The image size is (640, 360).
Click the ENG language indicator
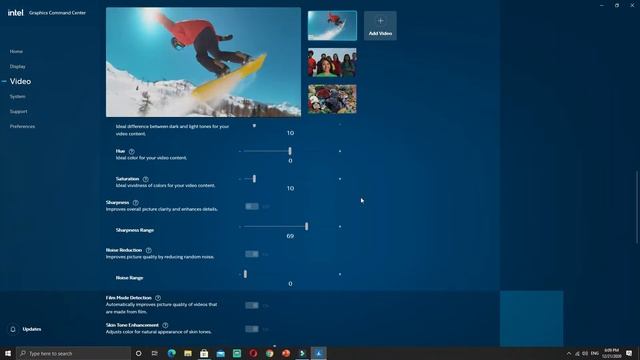coord(595,353)
